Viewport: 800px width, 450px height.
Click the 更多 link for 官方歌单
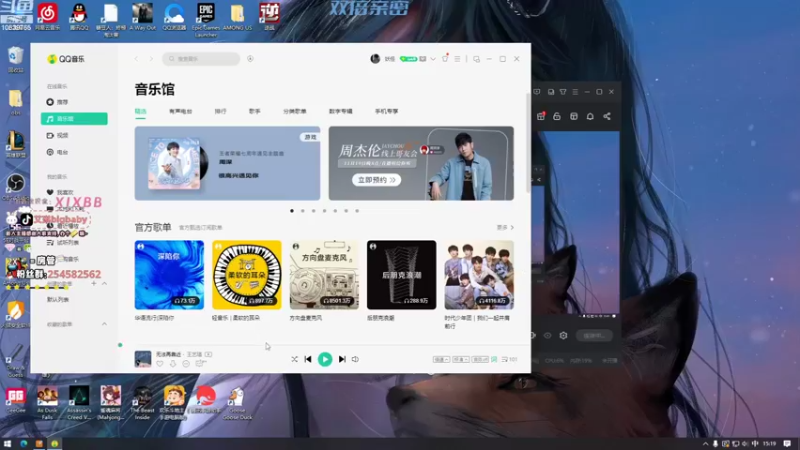point(505,228)
